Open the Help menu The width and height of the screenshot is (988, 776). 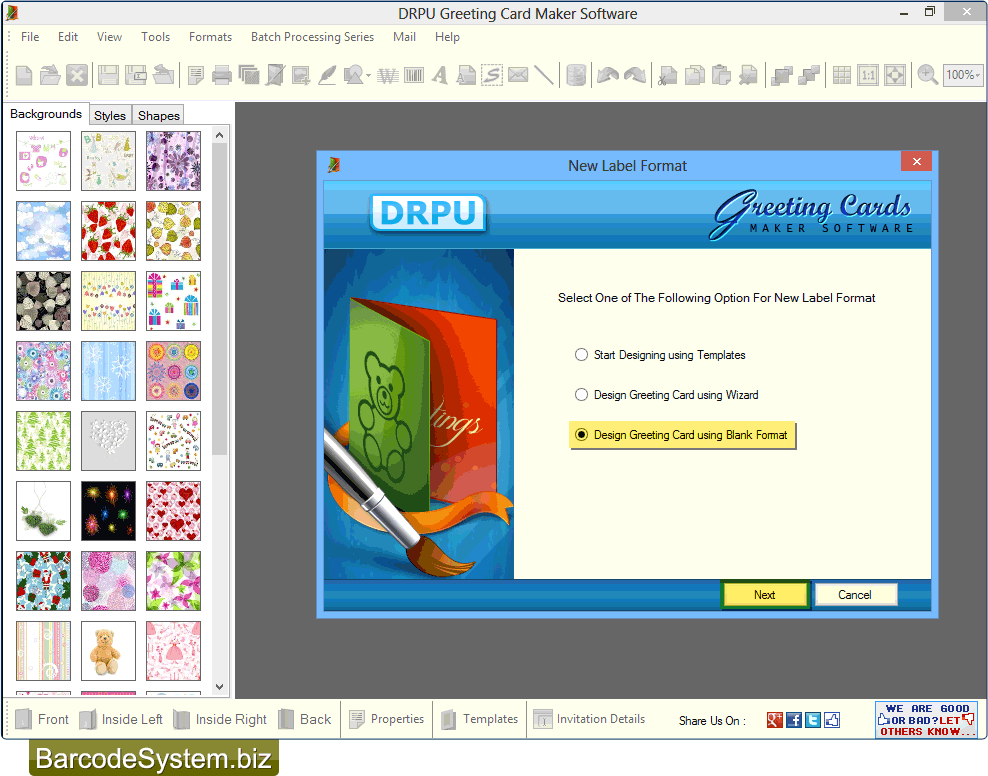point(447,37)
